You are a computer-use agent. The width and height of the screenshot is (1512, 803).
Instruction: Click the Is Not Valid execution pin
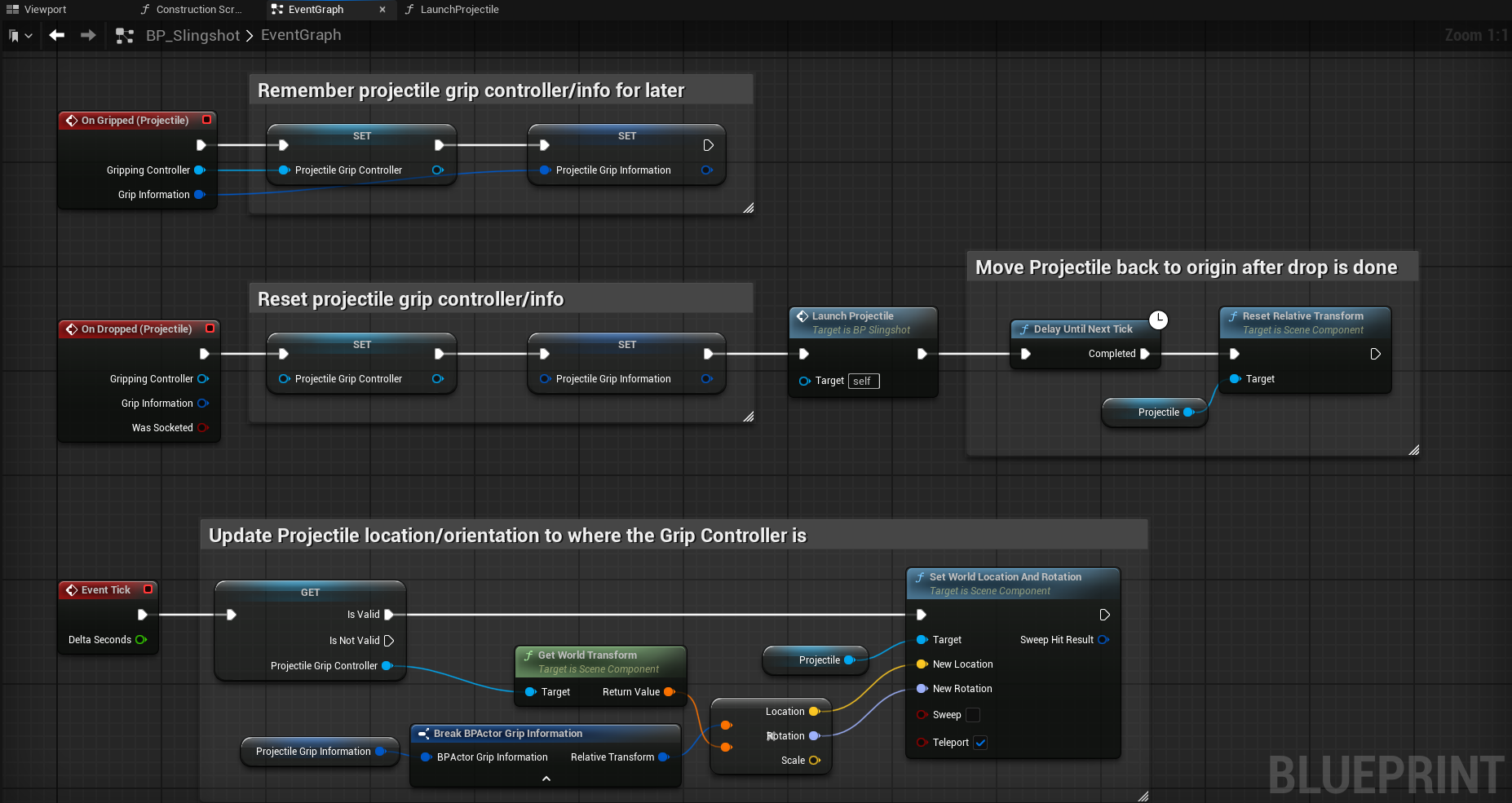(x=389, y=641)
